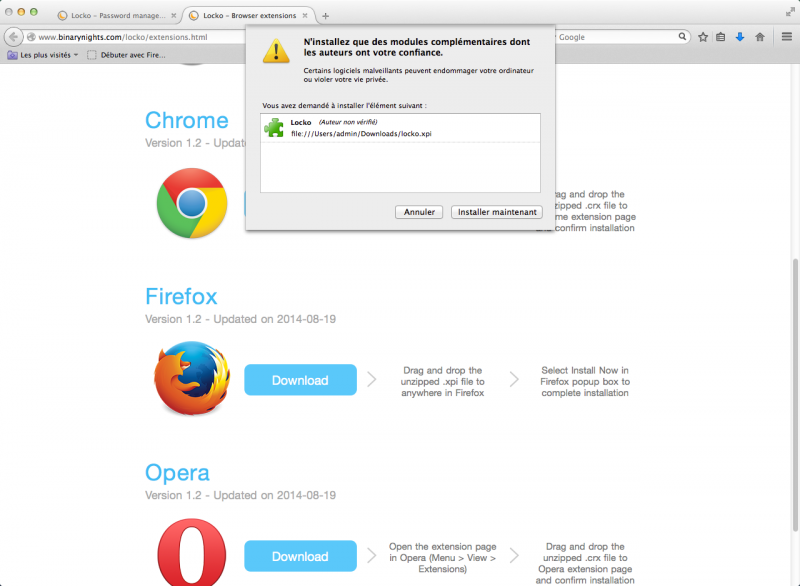Close the Locko Browser extensions tab

pyautogui.click(x=305, y=15)
